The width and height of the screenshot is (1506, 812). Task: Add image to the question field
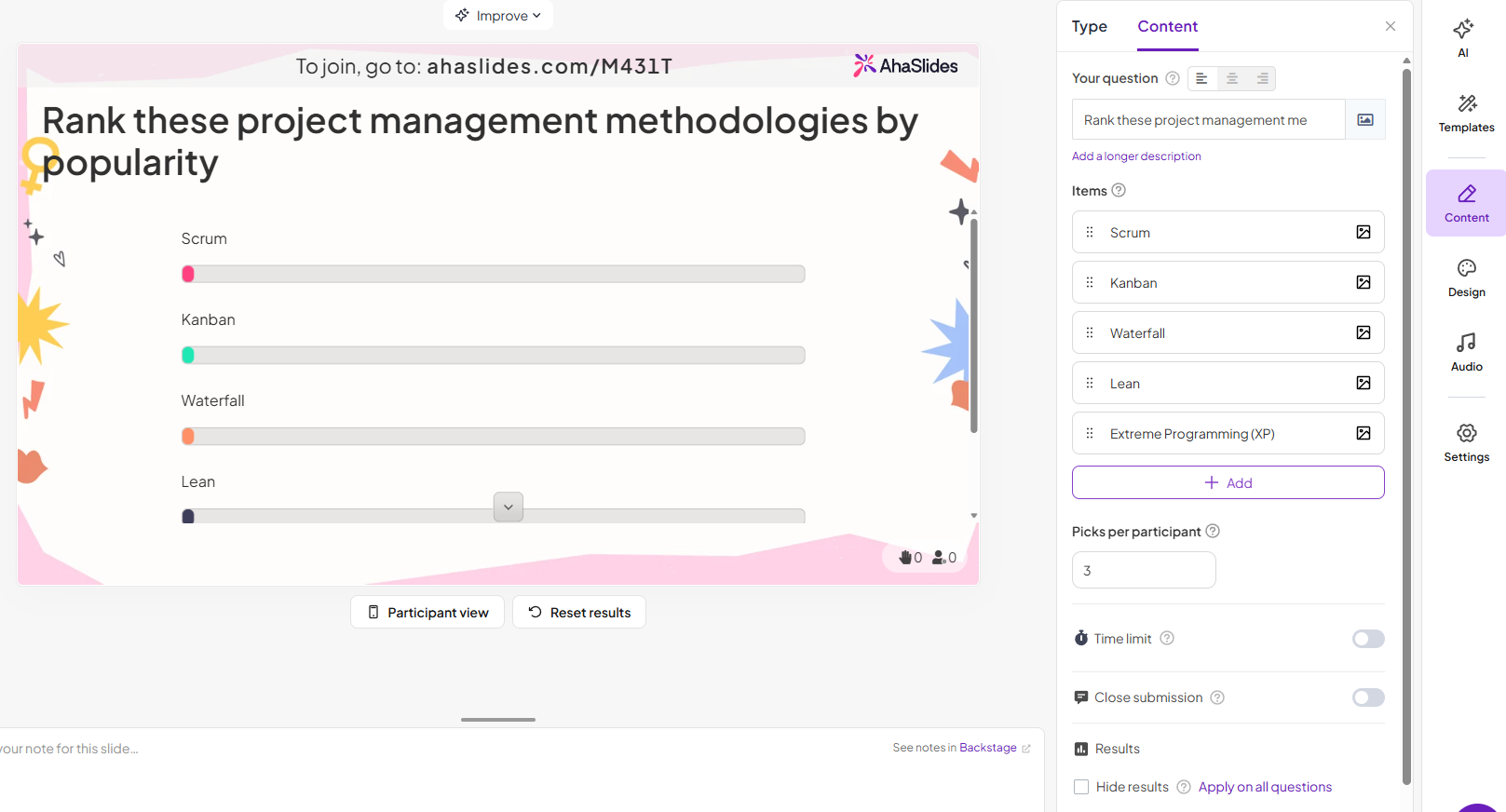point(1364,120)
